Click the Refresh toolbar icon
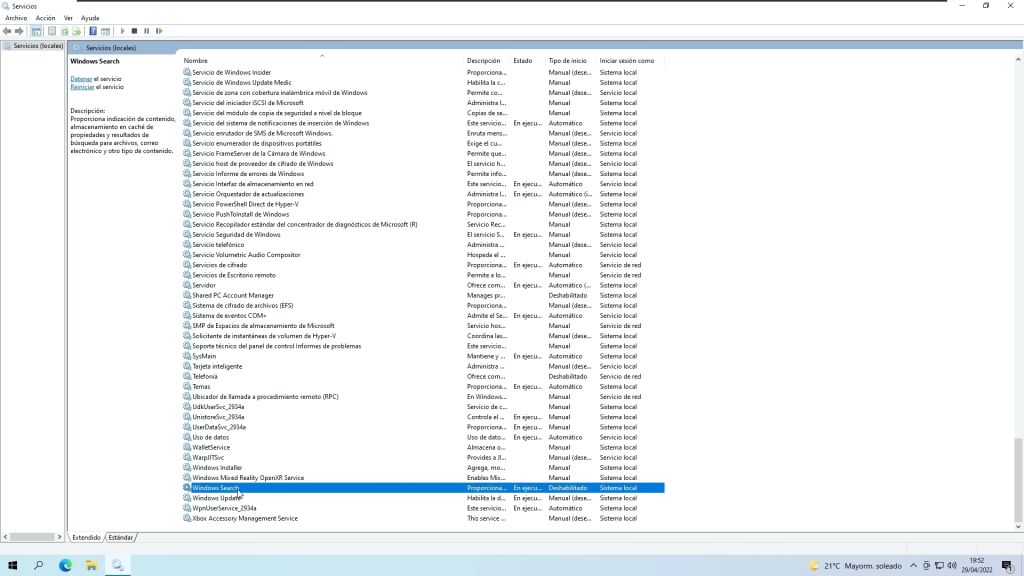This screenshot has width=1024, height=576. [x=65, y=31]
